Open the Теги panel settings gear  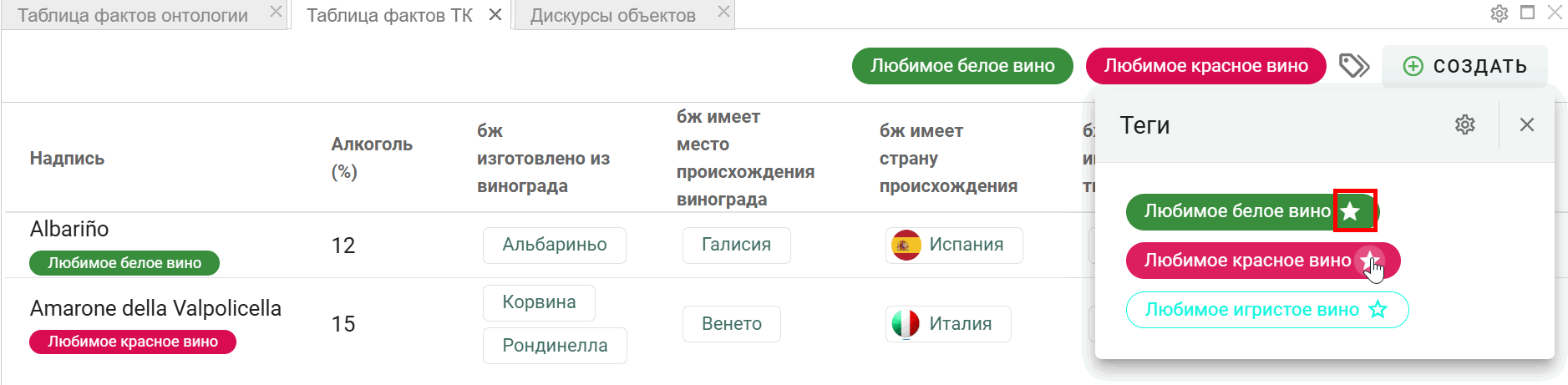pyautogui.click(x=1464, y=124)
